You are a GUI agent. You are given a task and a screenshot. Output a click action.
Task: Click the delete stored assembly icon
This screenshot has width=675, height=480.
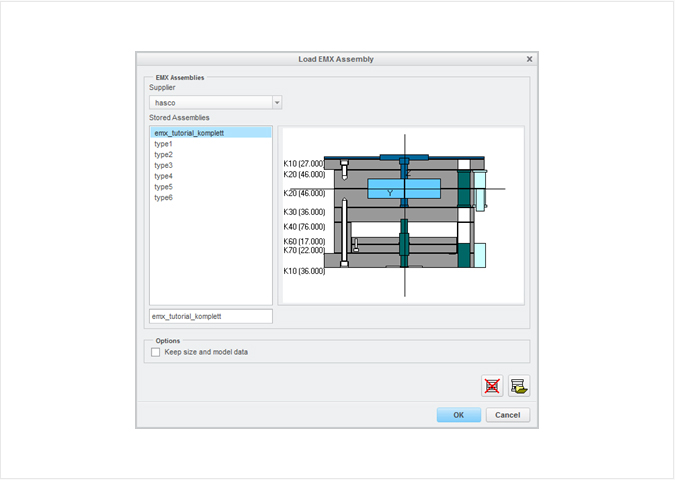492,385
